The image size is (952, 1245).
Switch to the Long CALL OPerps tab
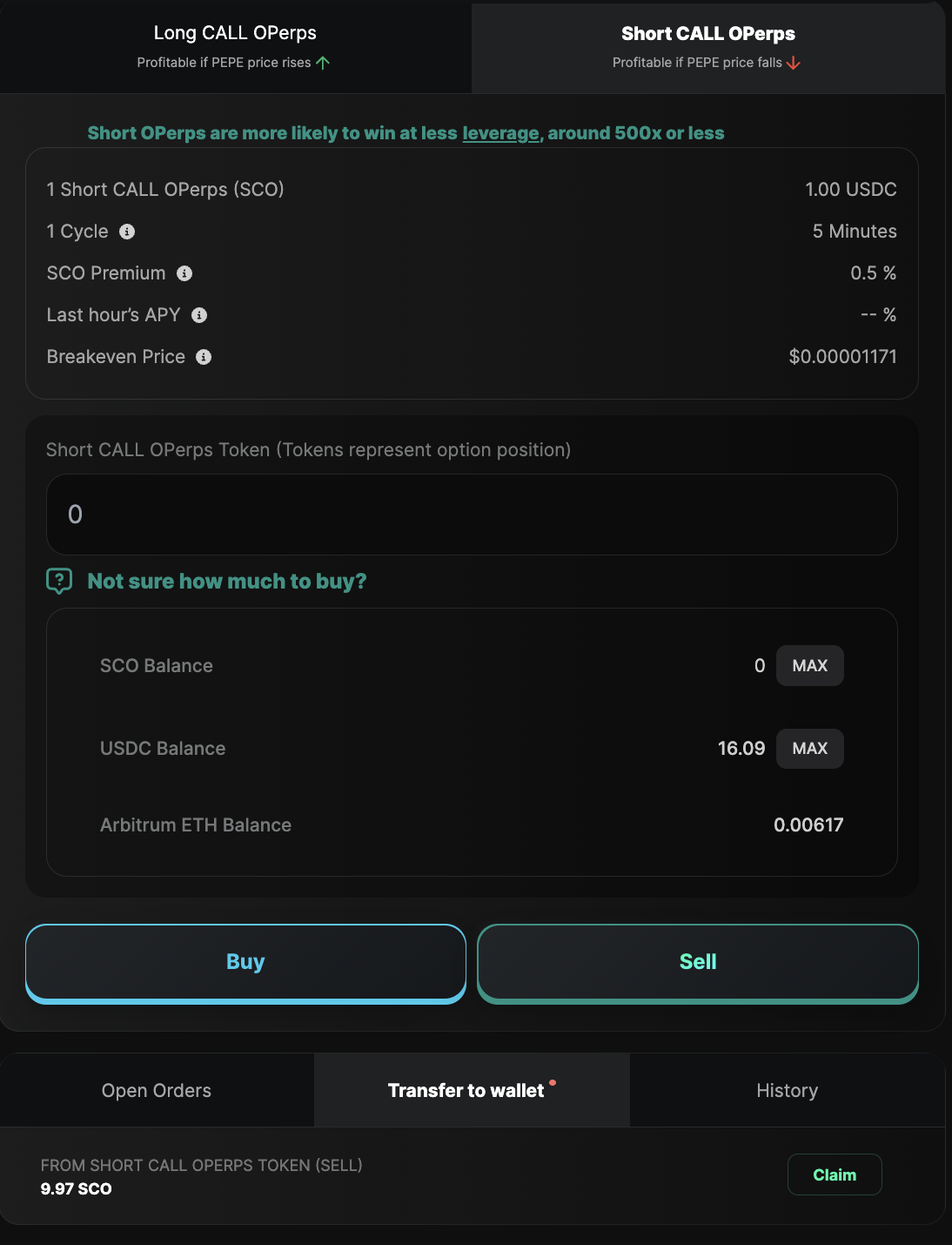pos(235,47)
